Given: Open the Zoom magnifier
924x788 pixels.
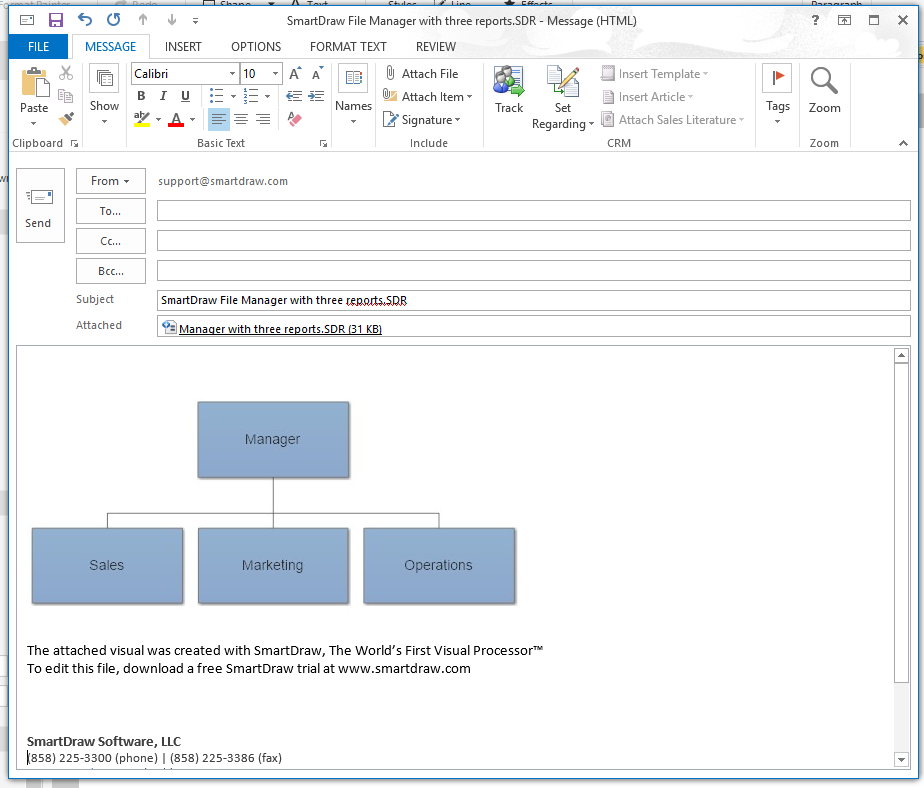Looking at the screenshot, I should tap(824, 90).
